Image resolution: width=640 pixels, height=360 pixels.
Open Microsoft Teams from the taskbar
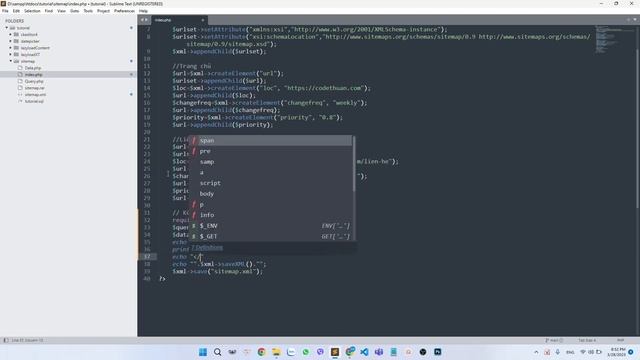coord(379,352)
